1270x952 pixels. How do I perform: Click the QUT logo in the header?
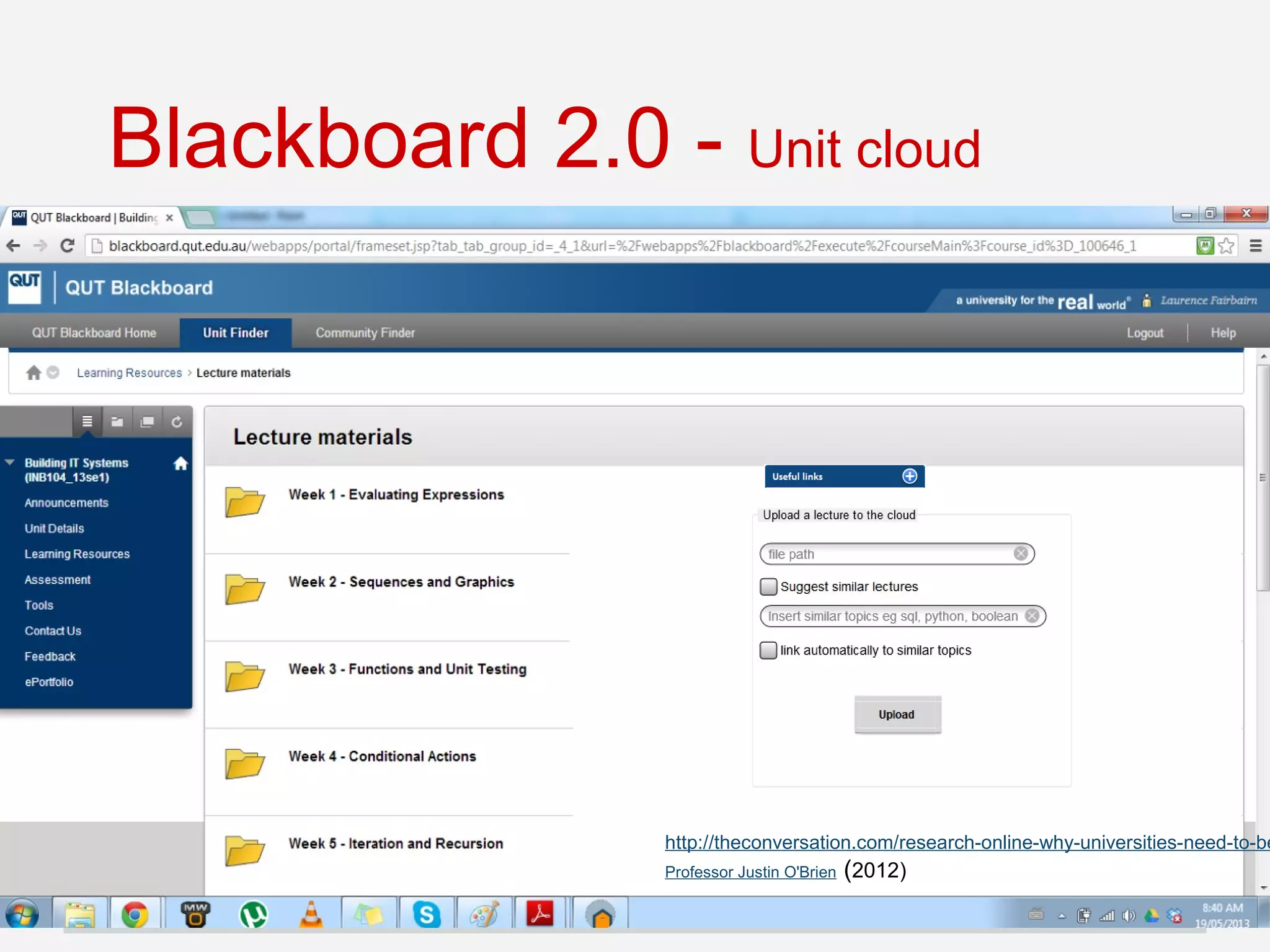[25, 287]
